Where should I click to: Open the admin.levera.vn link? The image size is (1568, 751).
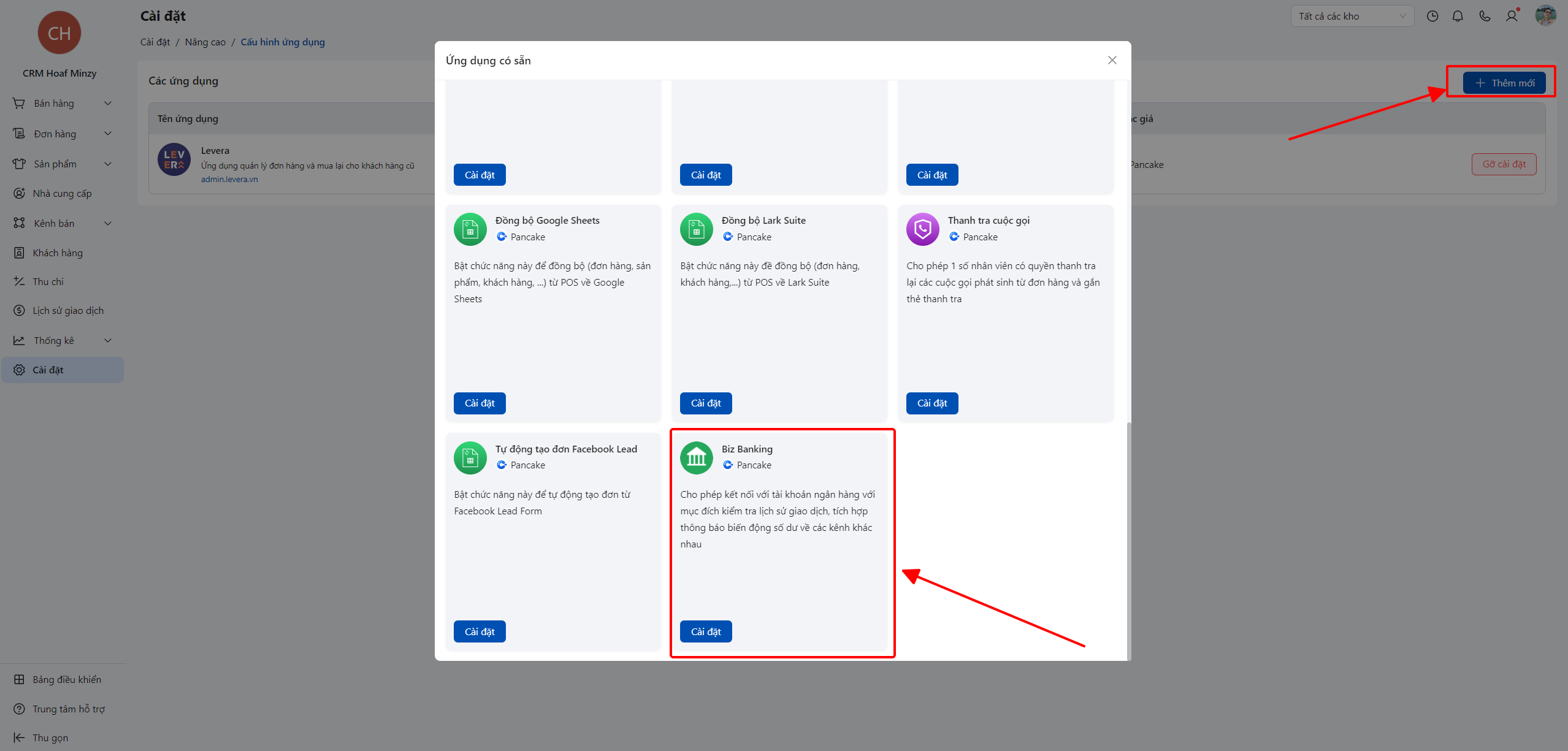tap(229, 180)
